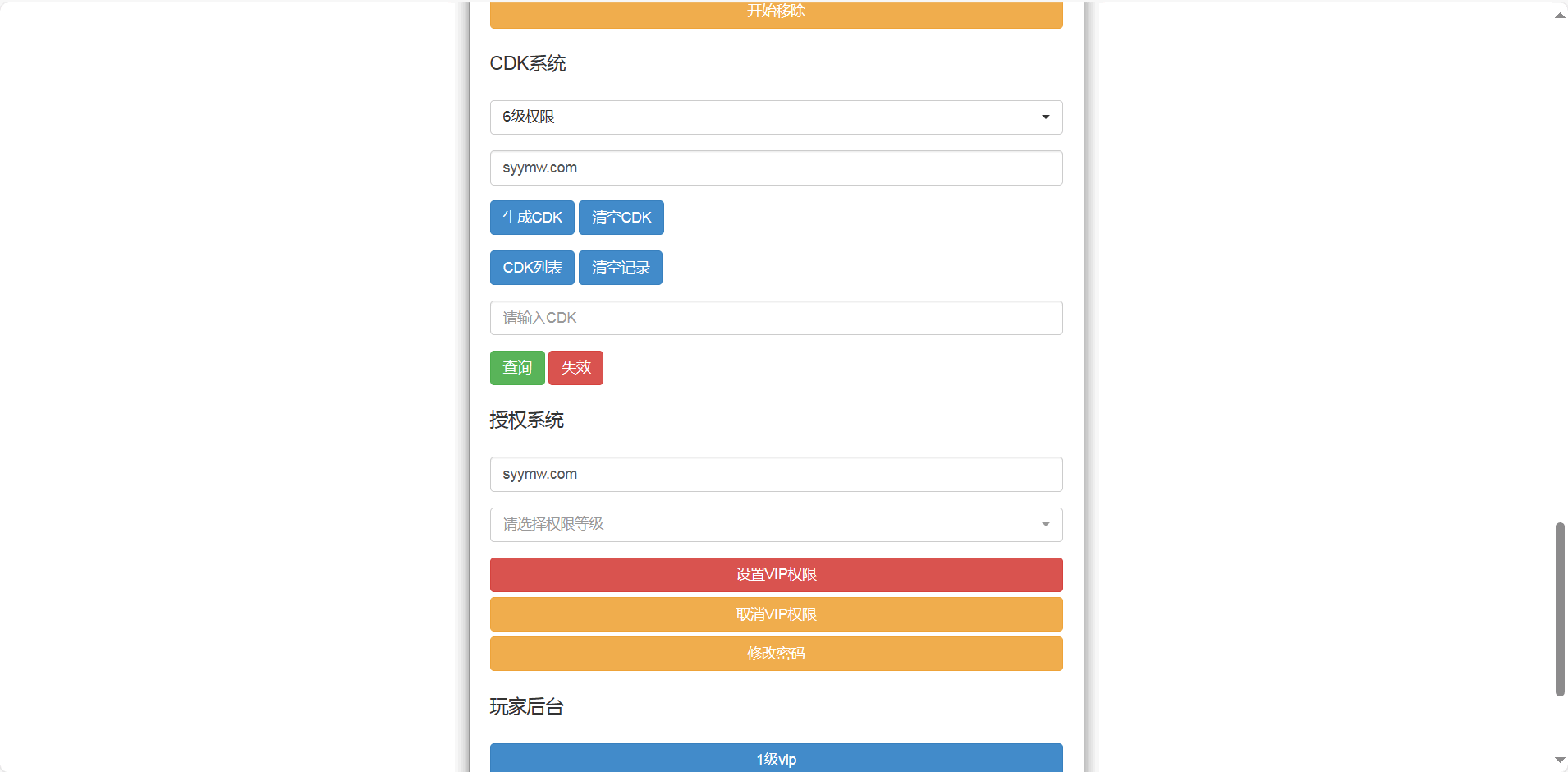Click the 设置VIP权限 button
1568x772 pixels.
(x=776, y=575)
